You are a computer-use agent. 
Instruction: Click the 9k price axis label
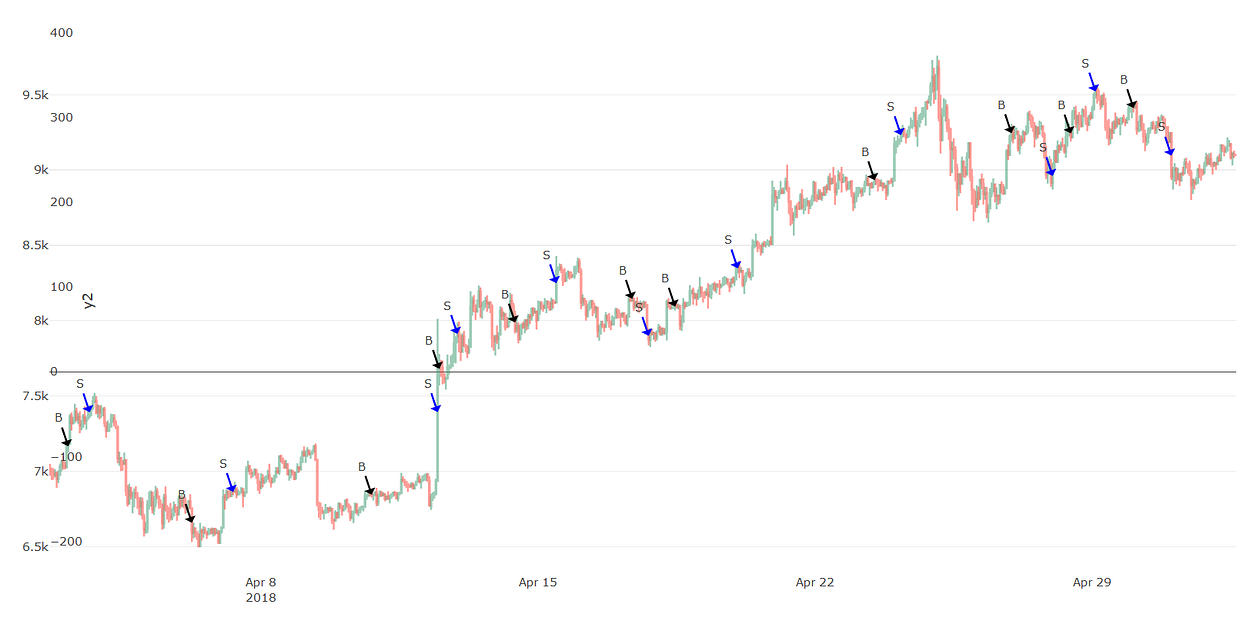[39, 170]
